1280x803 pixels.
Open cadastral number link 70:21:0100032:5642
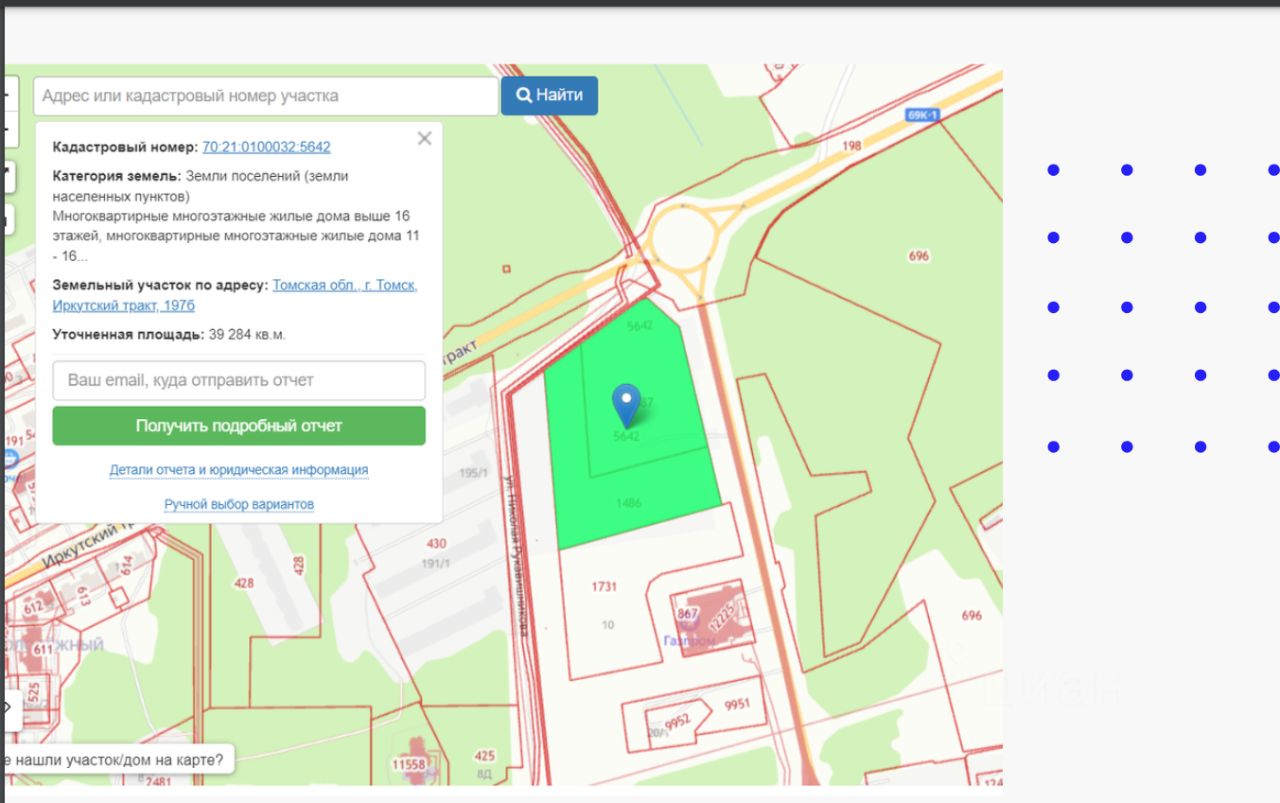[x=266, y=147]
